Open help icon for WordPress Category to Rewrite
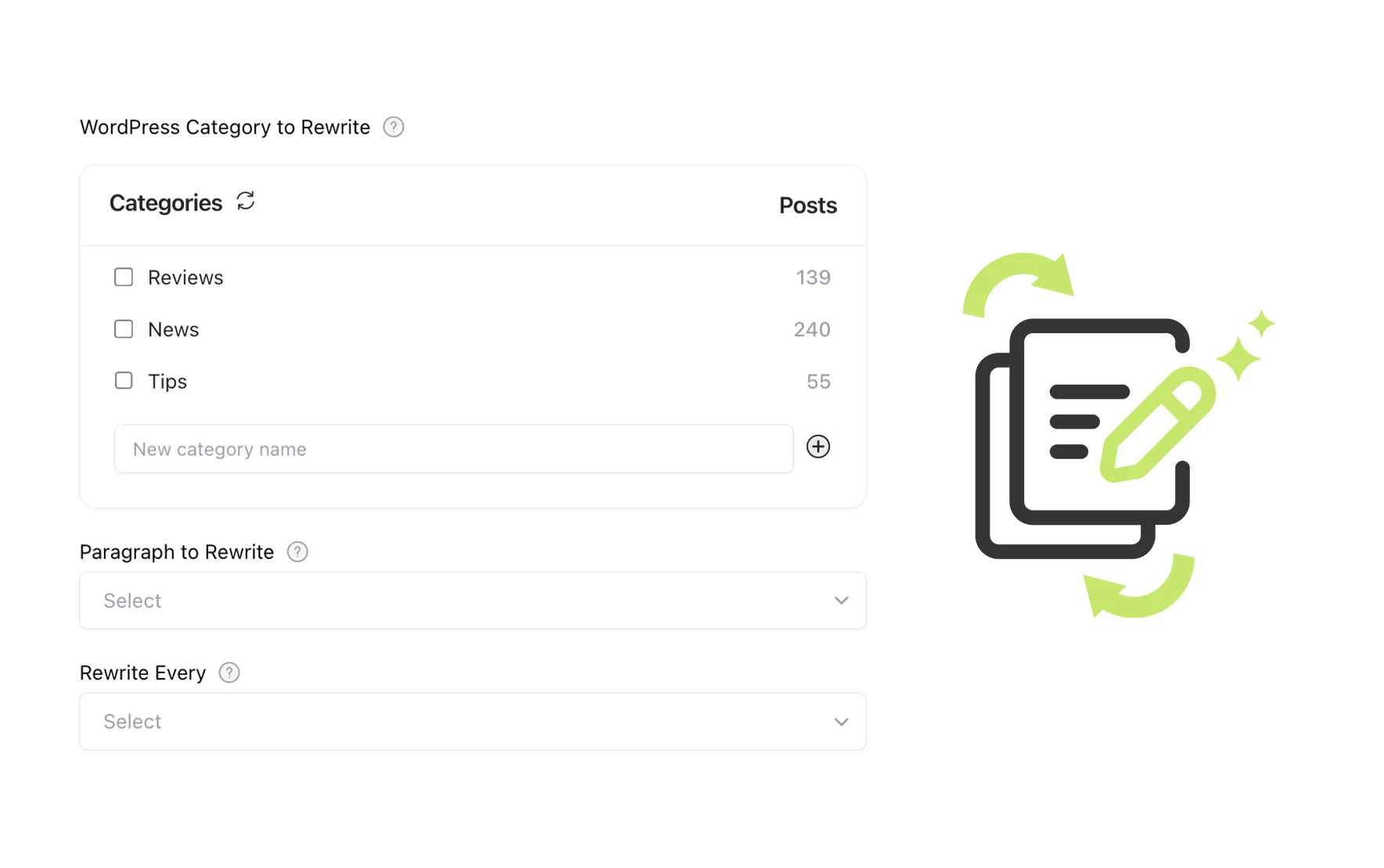Screen dimensions: 1384x868 (x=394, y=127)
